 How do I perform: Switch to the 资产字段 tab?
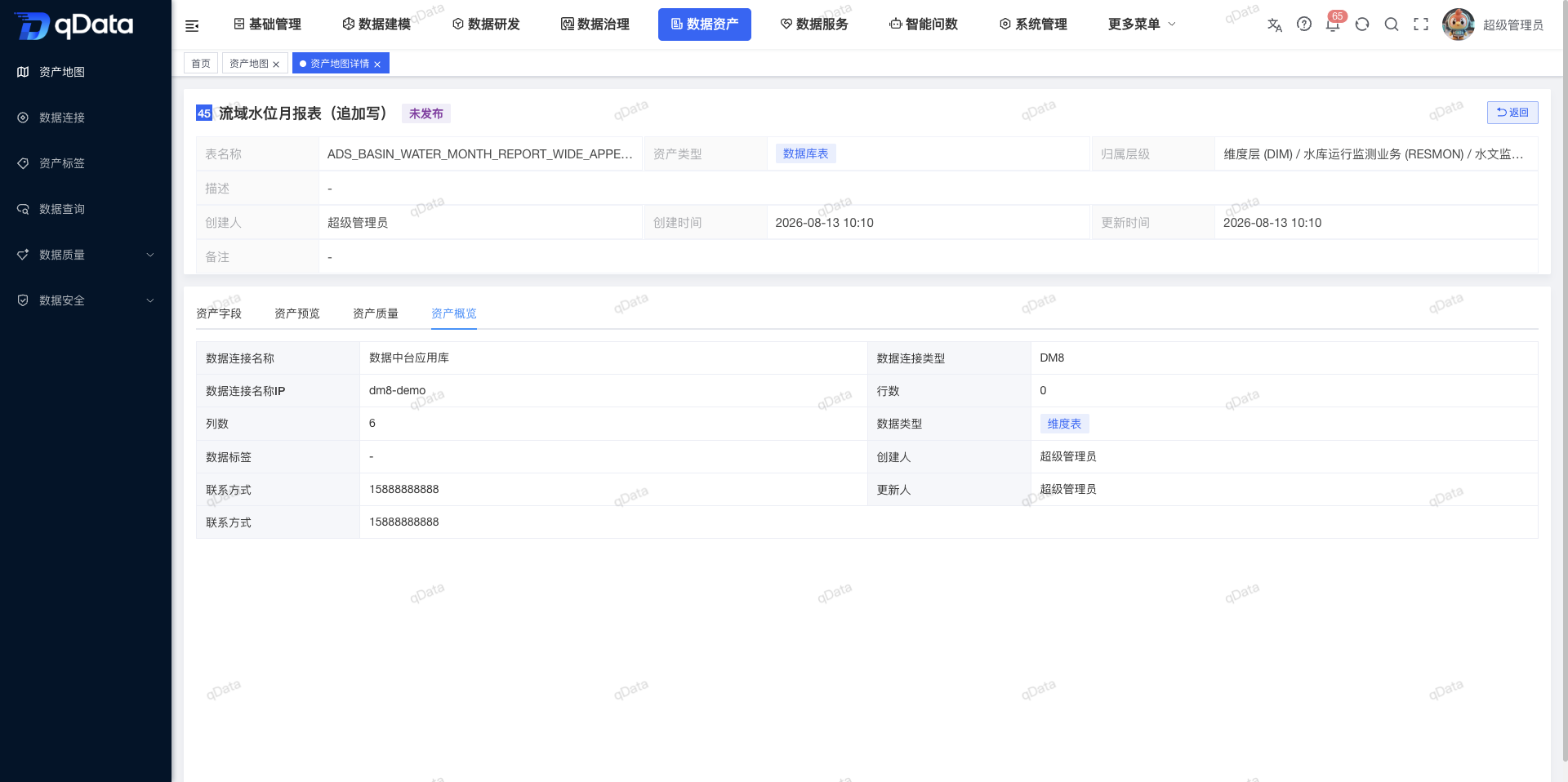tap(219, 313)
